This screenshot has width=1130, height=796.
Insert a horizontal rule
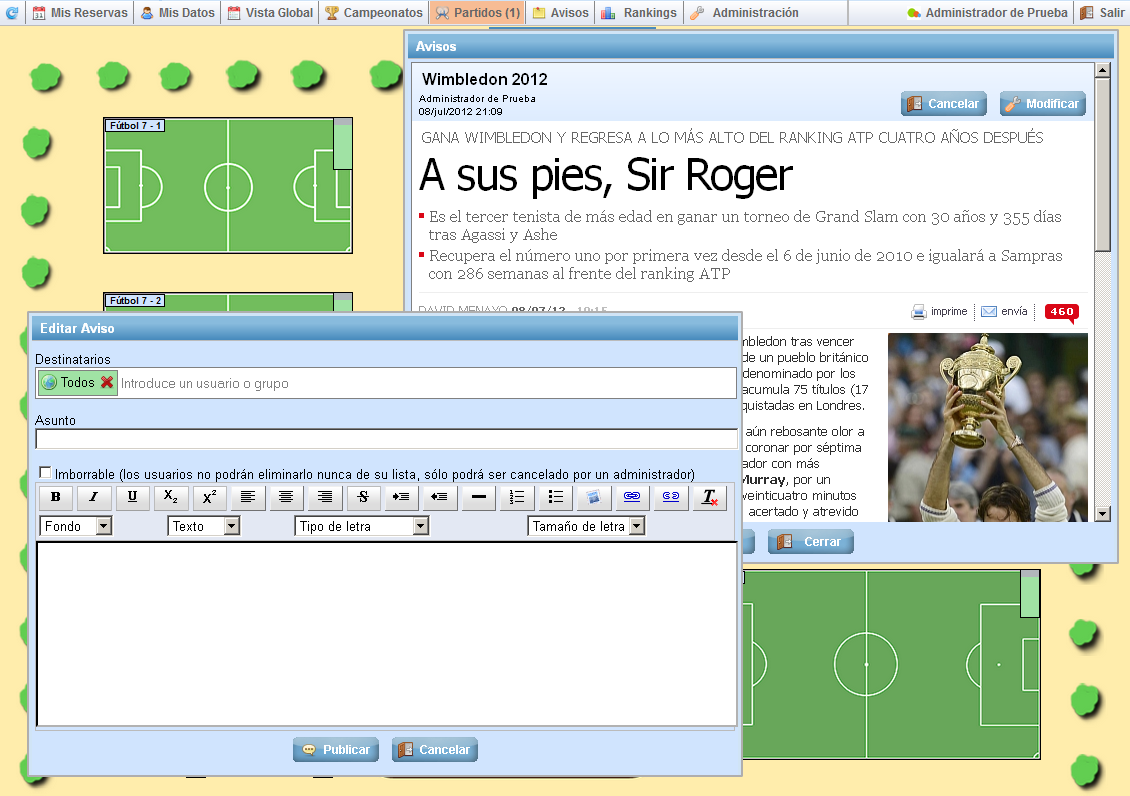(479, 497)
